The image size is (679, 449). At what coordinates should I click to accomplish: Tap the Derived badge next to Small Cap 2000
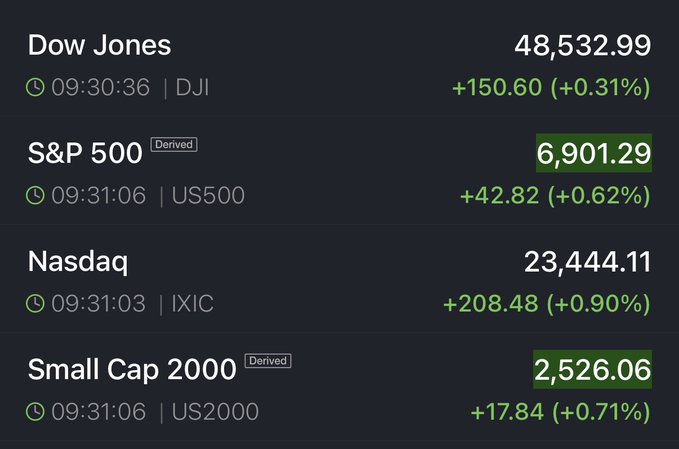(267, 361)
